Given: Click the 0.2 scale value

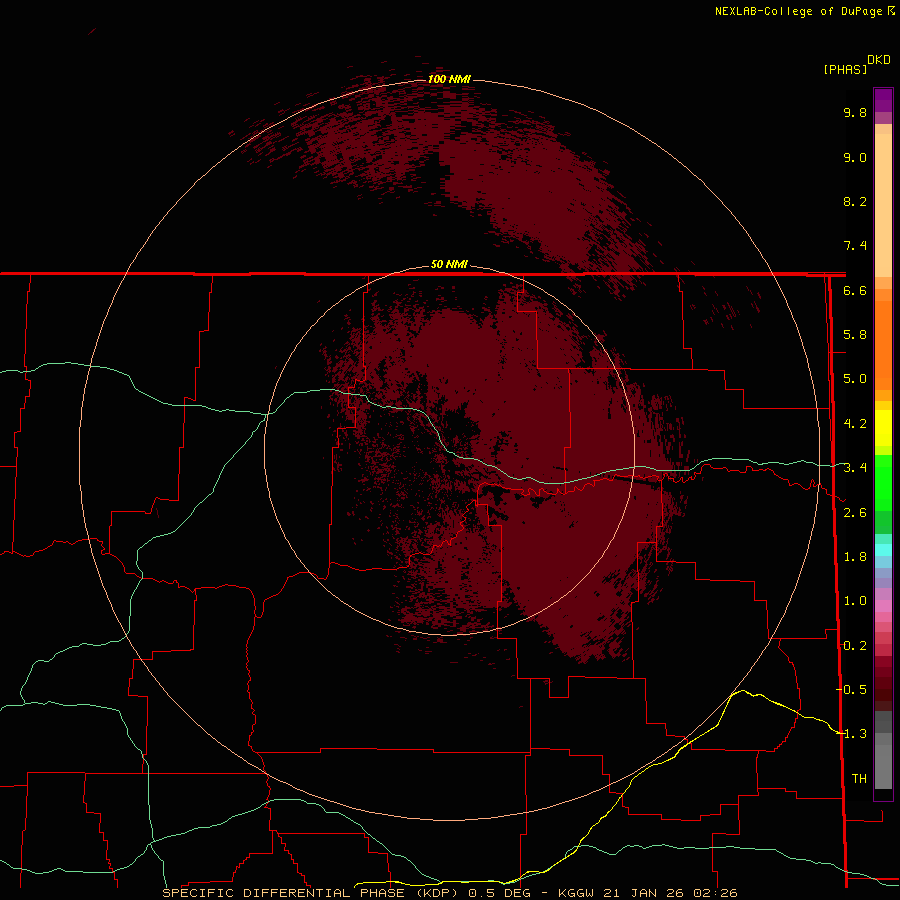Looking at the screenshot, I should point(855,646).
